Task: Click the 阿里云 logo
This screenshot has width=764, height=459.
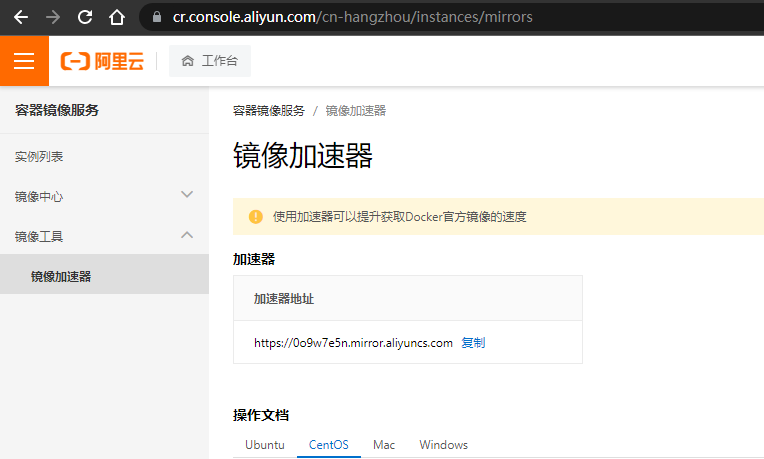Action: (102, 61)
